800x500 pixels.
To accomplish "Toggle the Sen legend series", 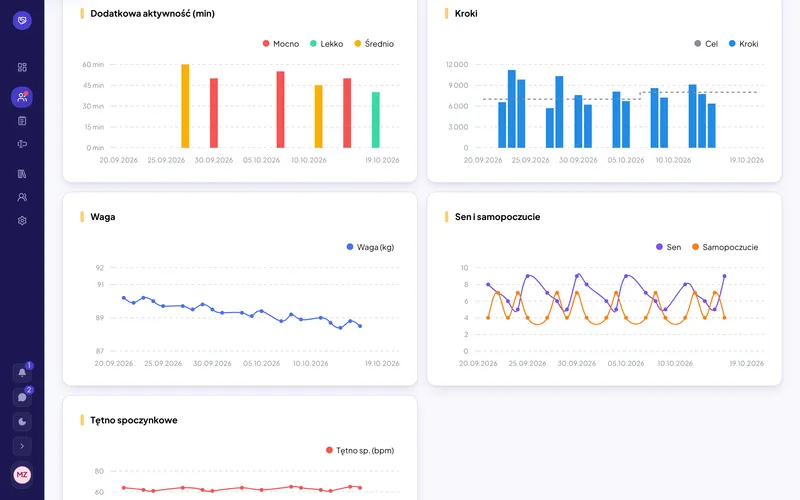I will click(x=668, y=247).
